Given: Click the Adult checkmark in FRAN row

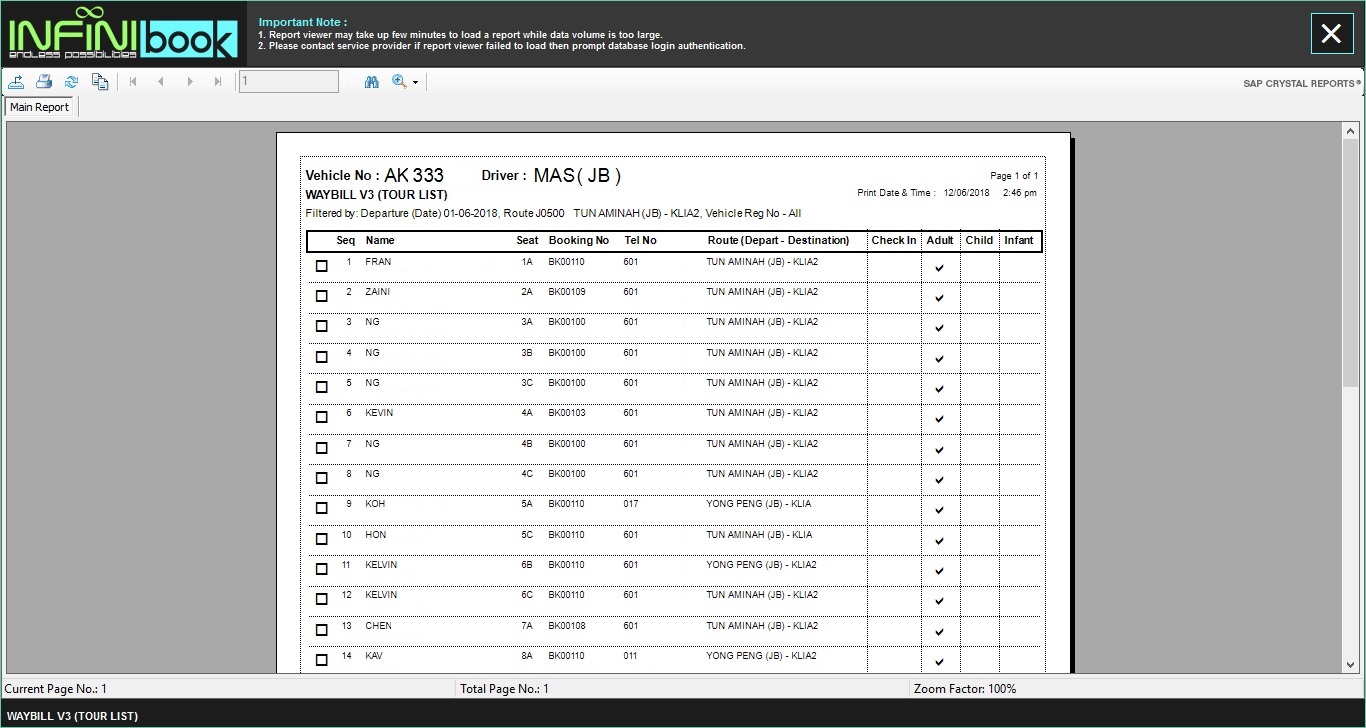Looking at the screenshot, I should [939, 268].
